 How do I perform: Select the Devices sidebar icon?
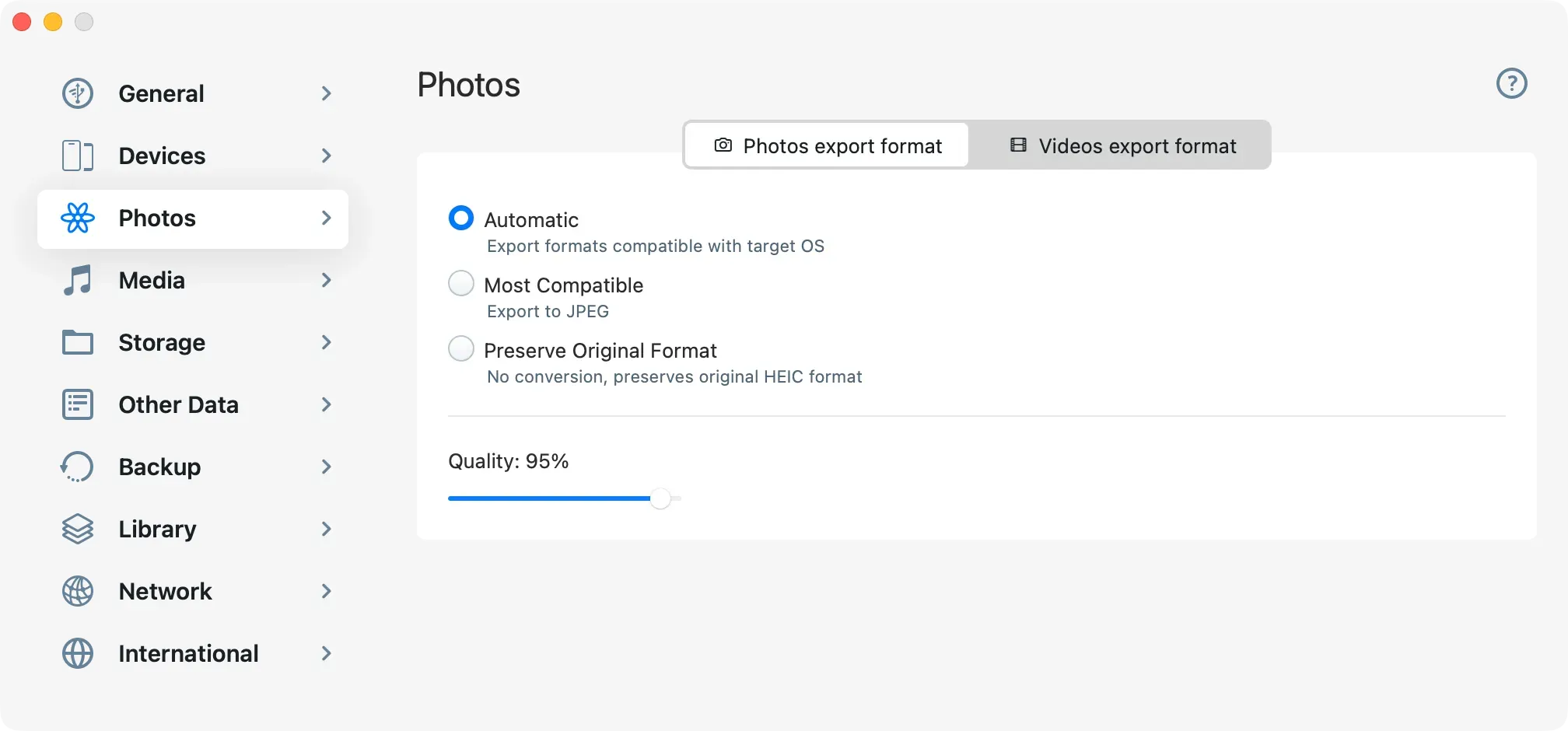[77, 156]
